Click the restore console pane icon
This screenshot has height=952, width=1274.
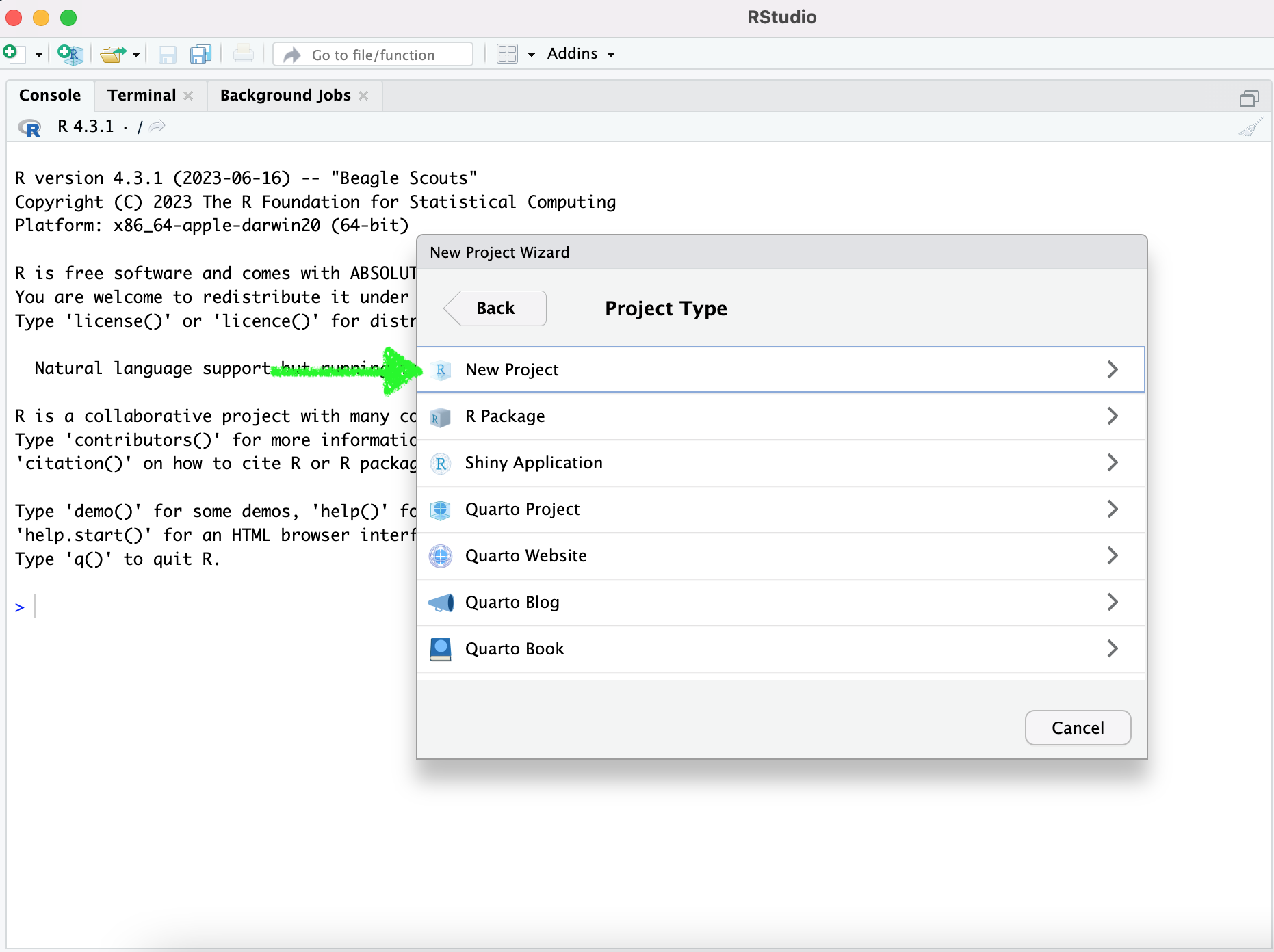point(1249,98)
